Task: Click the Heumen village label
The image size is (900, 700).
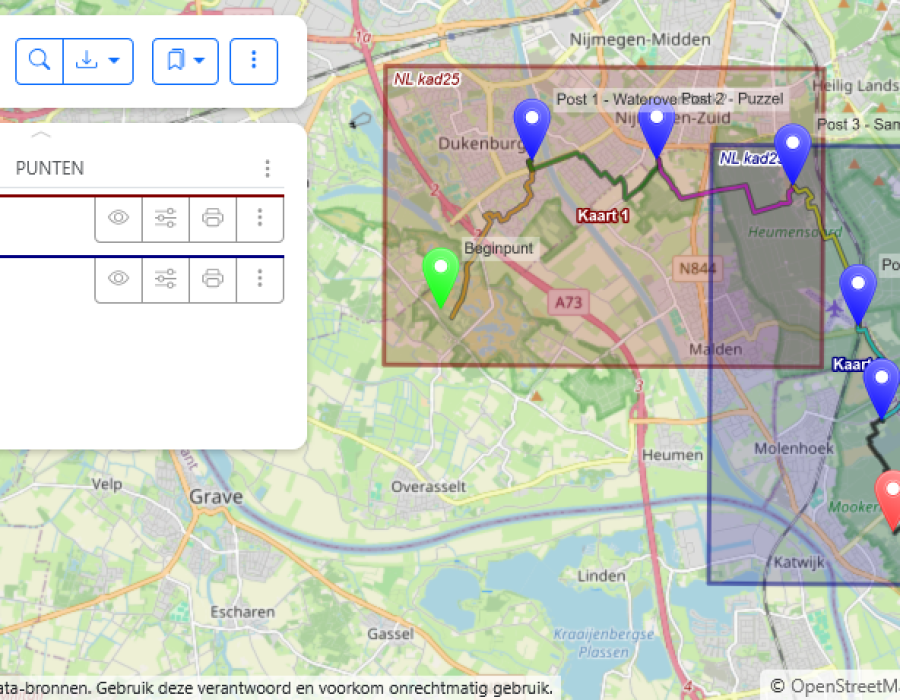Action: (x=672, y=456)
